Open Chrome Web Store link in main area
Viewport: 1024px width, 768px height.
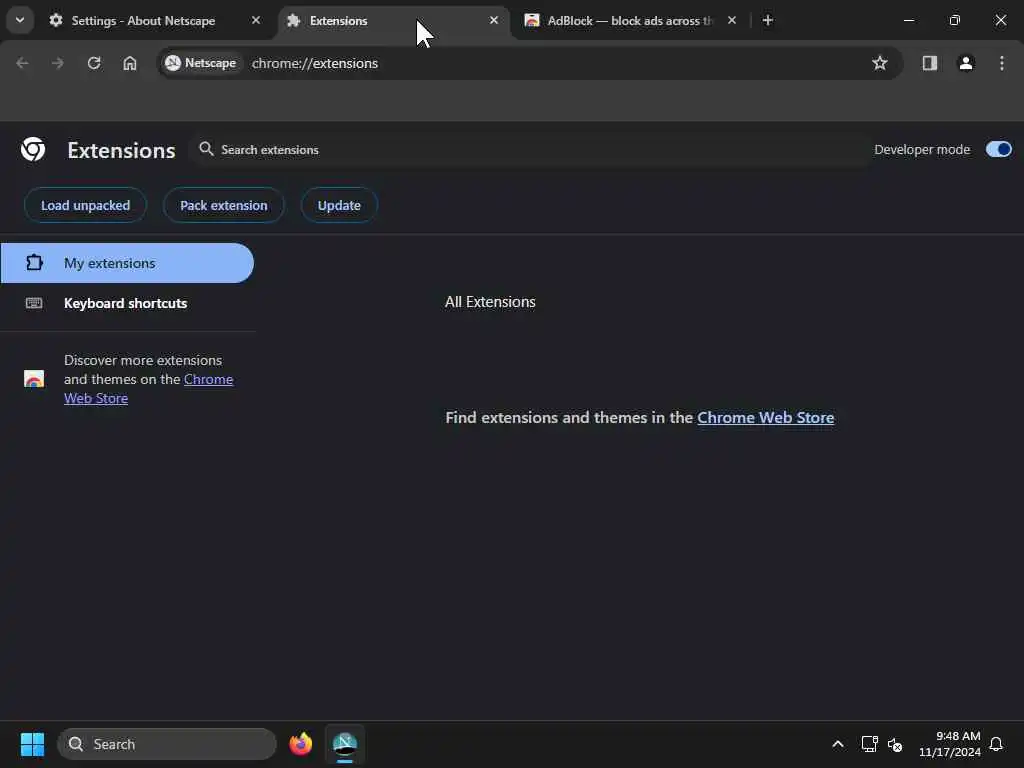point(765,417)
